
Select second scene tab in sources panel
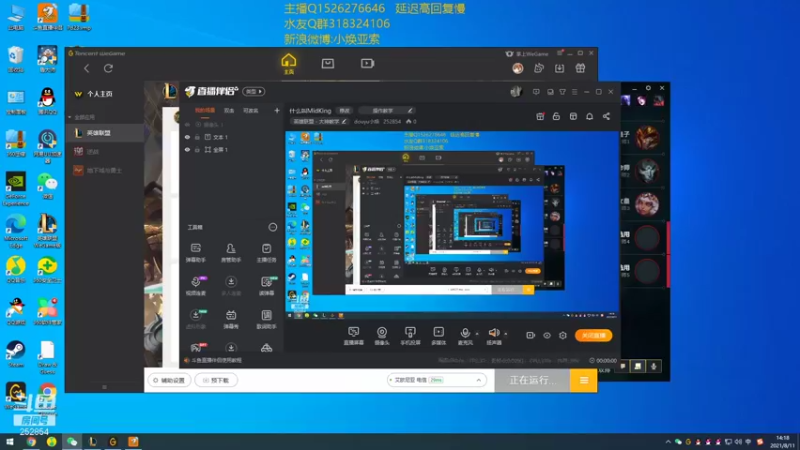229,110
